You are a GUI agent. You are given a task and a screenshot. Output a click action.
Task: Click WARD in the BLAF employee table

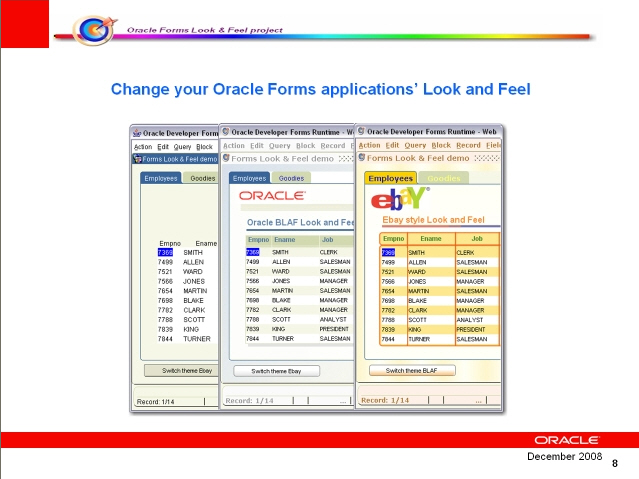pos(281,271)
